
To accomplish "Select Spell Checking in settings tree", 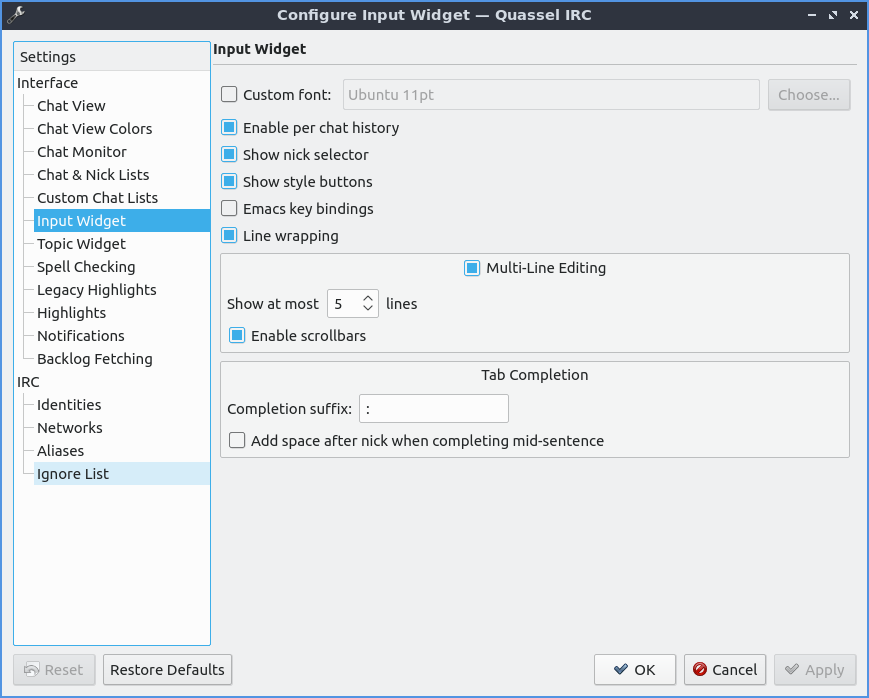I will (x=86, y=267).
